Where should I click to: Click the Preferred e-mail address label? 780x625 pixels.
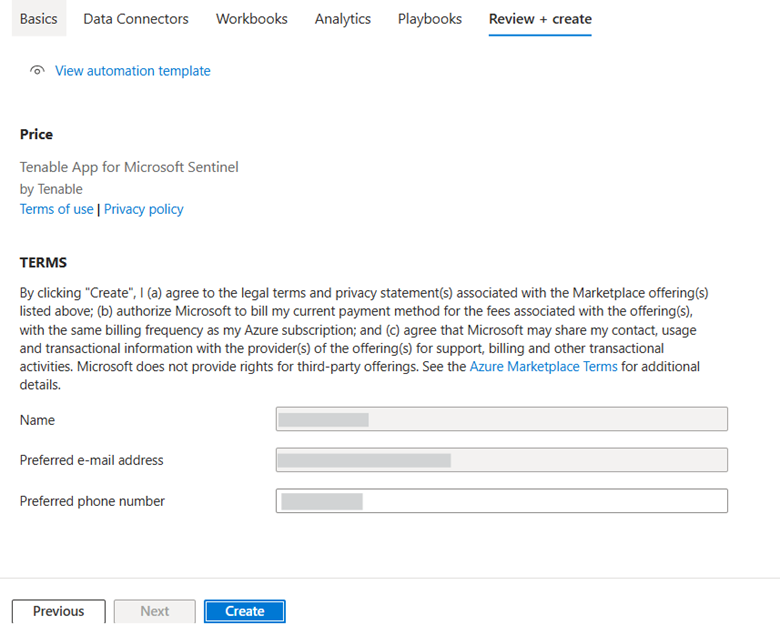click(x=92, y=460)
